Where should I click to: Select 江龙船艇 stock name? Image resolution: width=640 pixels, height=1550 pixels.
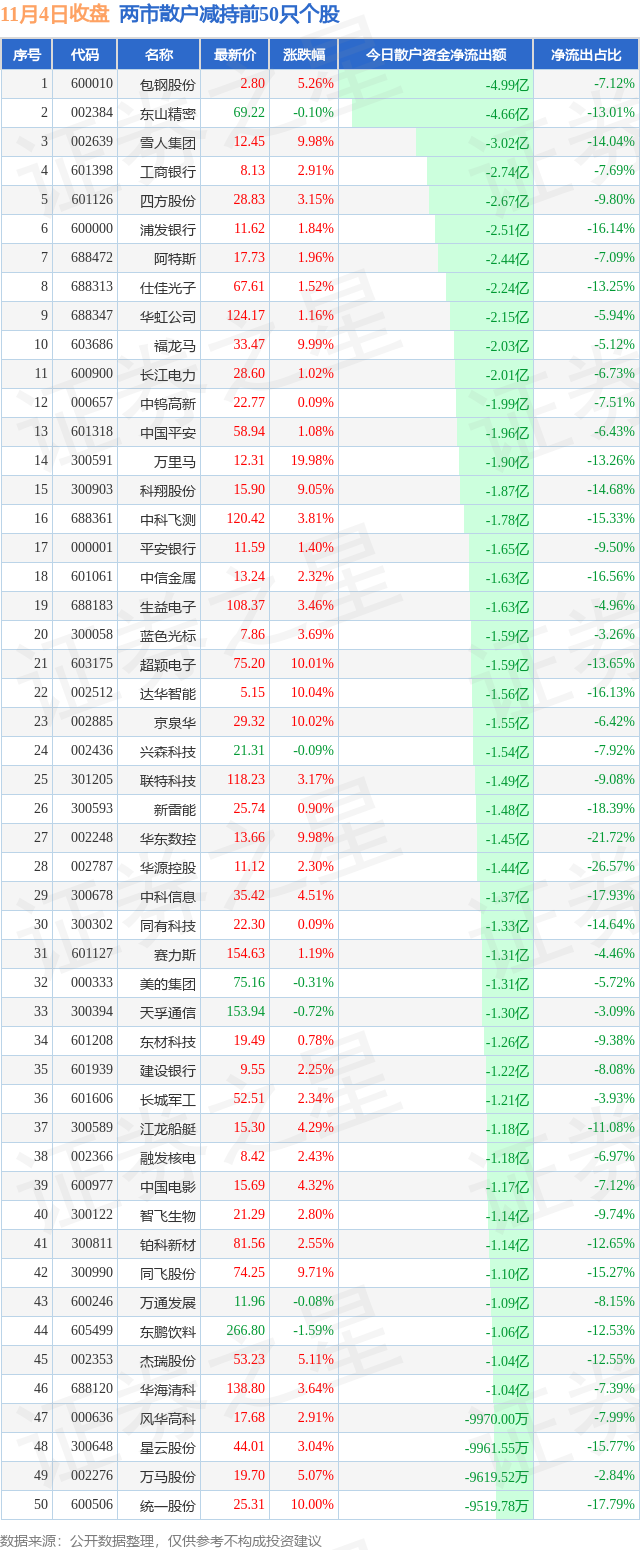170,1129
